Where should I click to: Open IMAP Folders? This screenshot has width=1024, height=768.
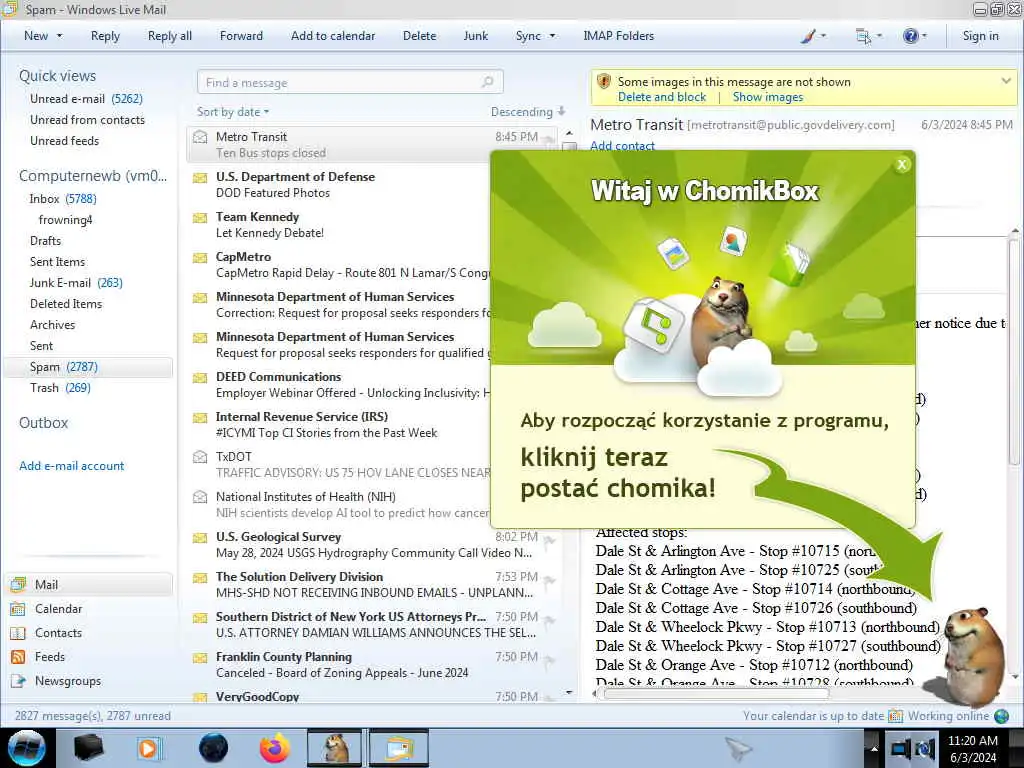click(x=618, y=36)
